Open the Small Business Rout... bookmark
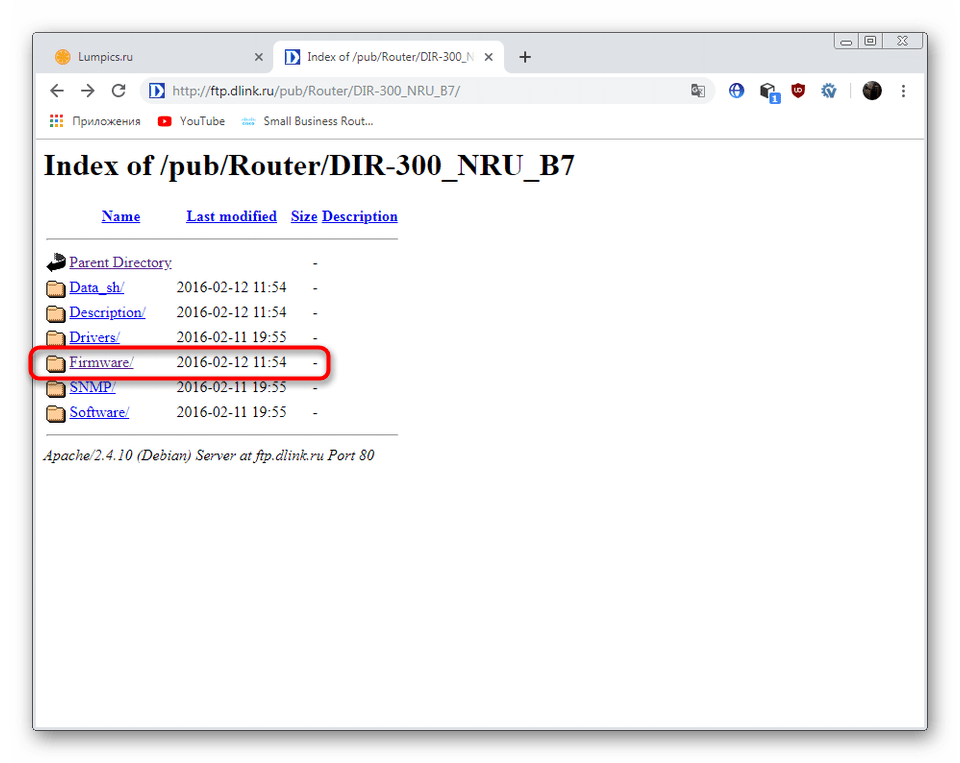The height and width of the screenshot is (763, 960). coord(307,121)
